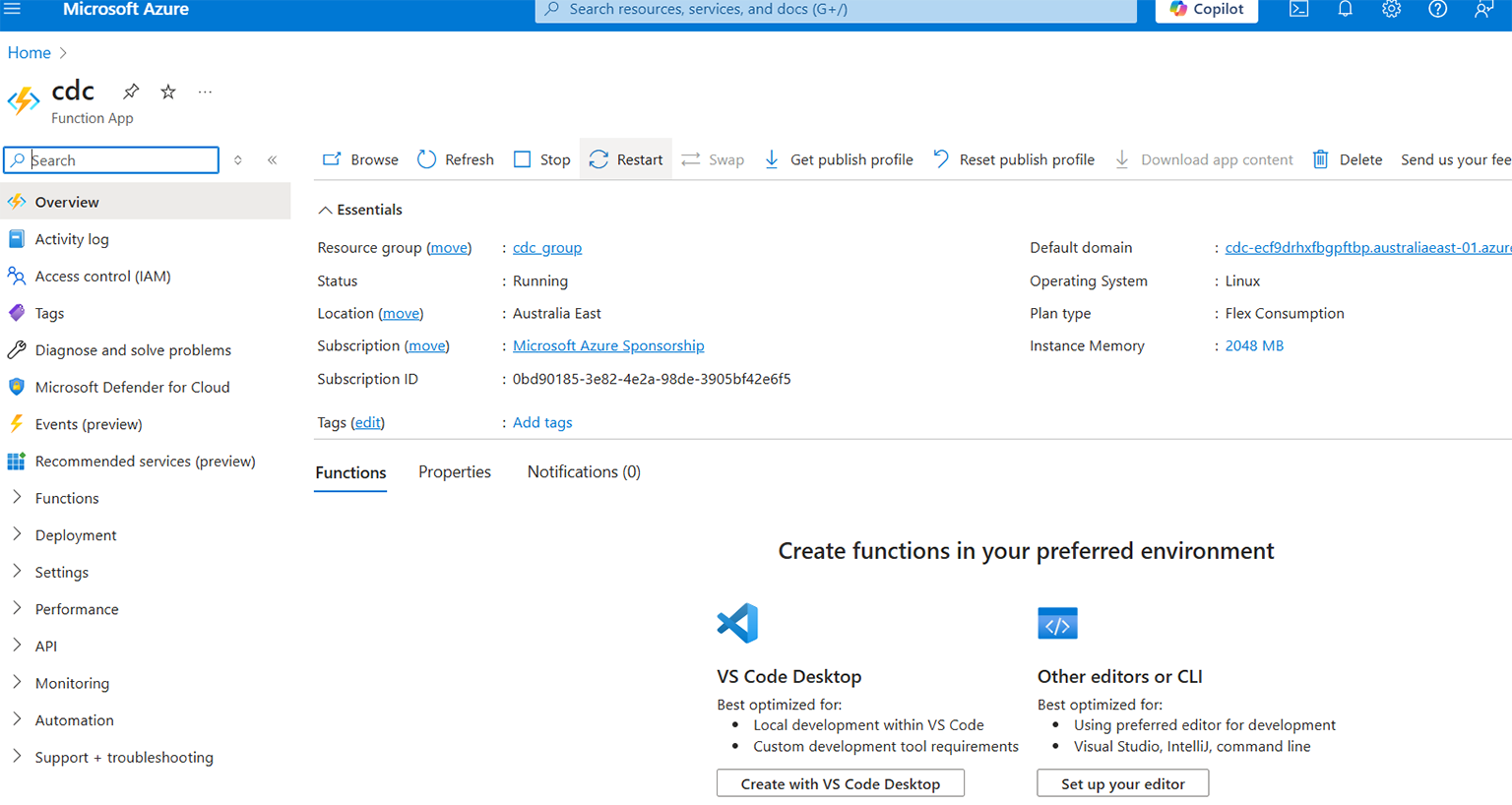Toggle expand/collapse all menu groups

click(238, 160)
